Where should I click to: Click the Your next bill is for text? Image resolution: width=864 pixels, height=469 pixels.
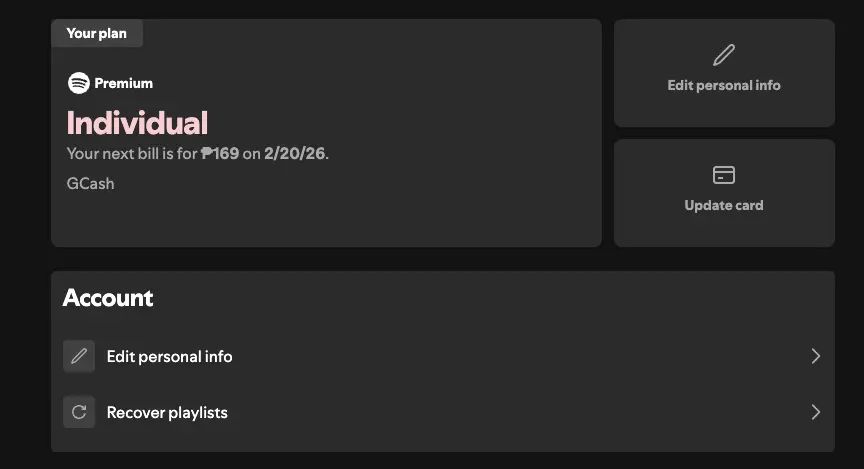click(132, 153)
